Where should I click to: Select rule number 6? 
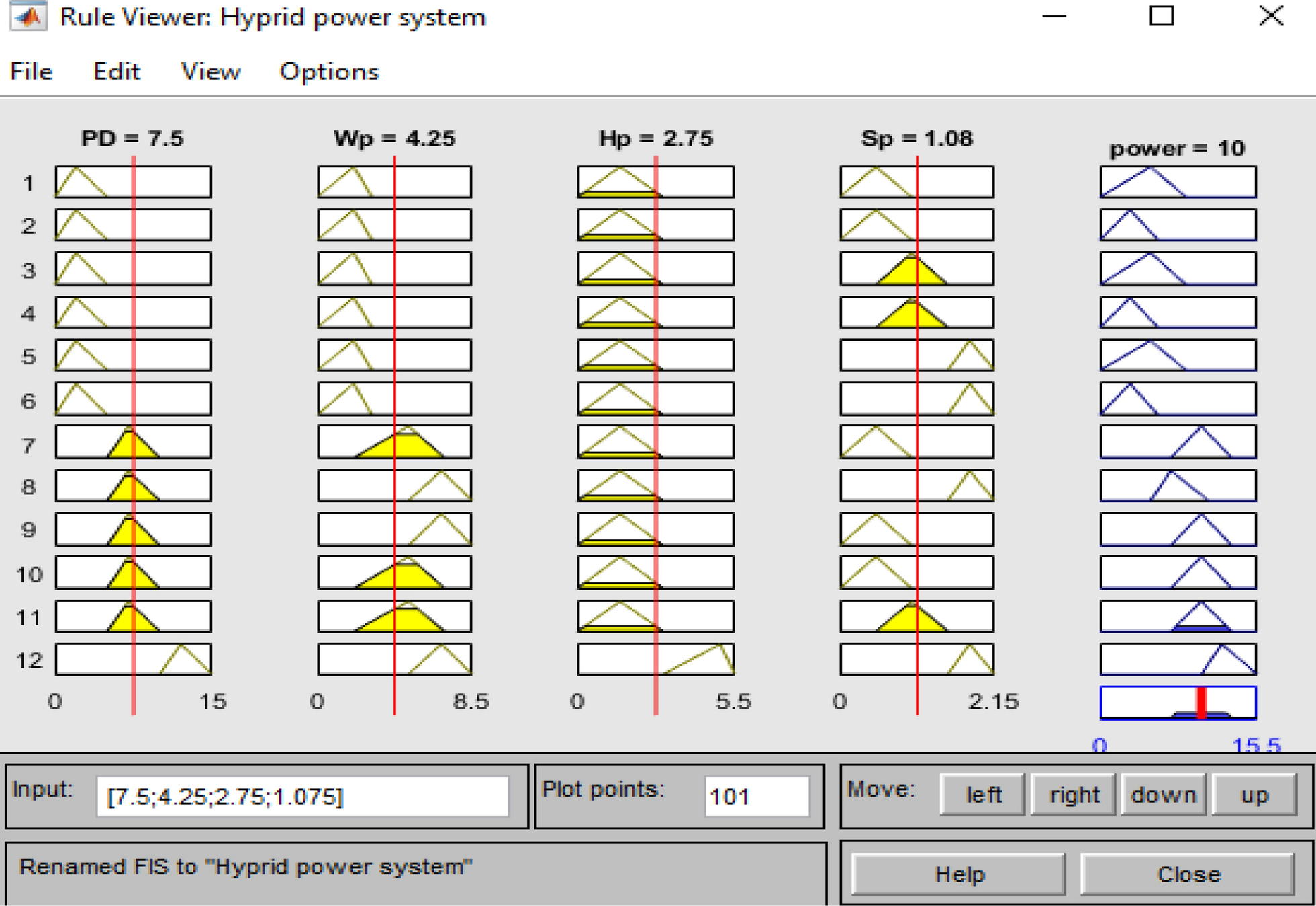28,400
